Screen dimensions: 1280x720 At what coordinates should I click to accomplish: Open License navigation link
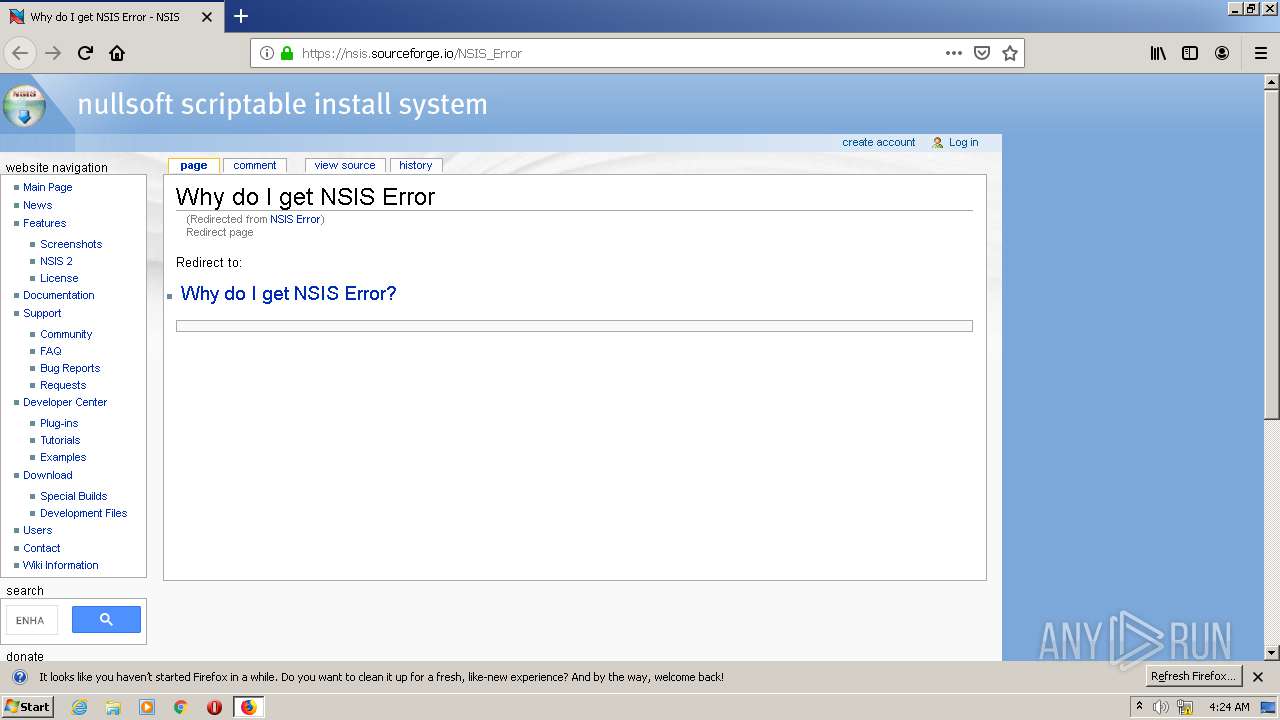click(59, 278)
